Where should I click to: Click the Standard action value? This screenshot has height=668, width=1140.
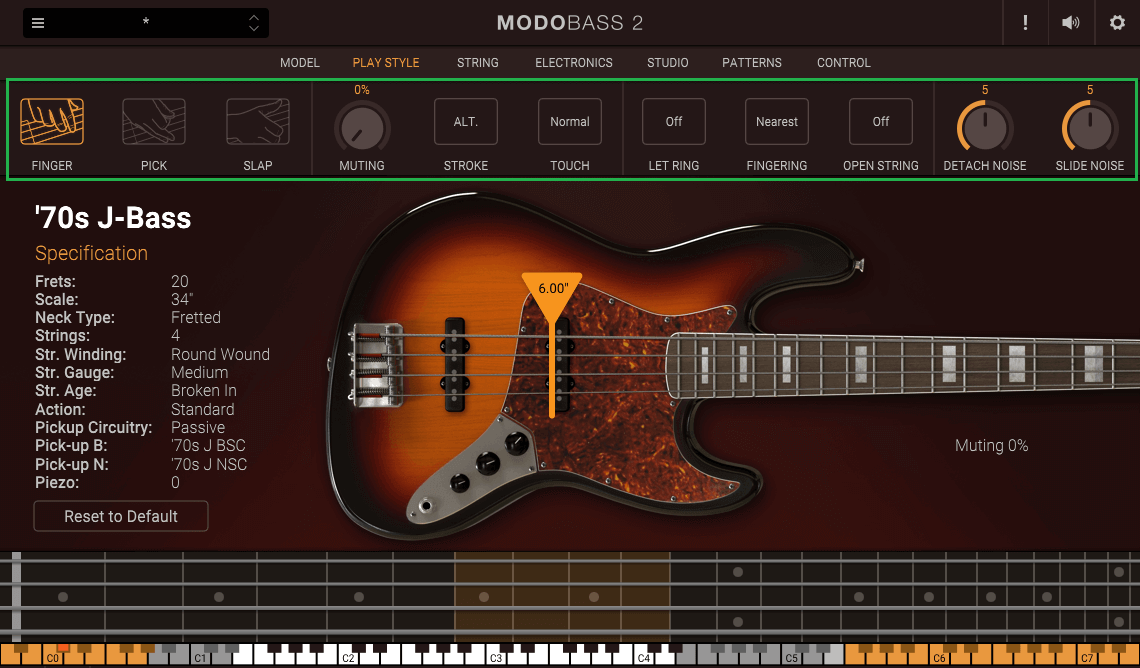[x=202, y=409]
